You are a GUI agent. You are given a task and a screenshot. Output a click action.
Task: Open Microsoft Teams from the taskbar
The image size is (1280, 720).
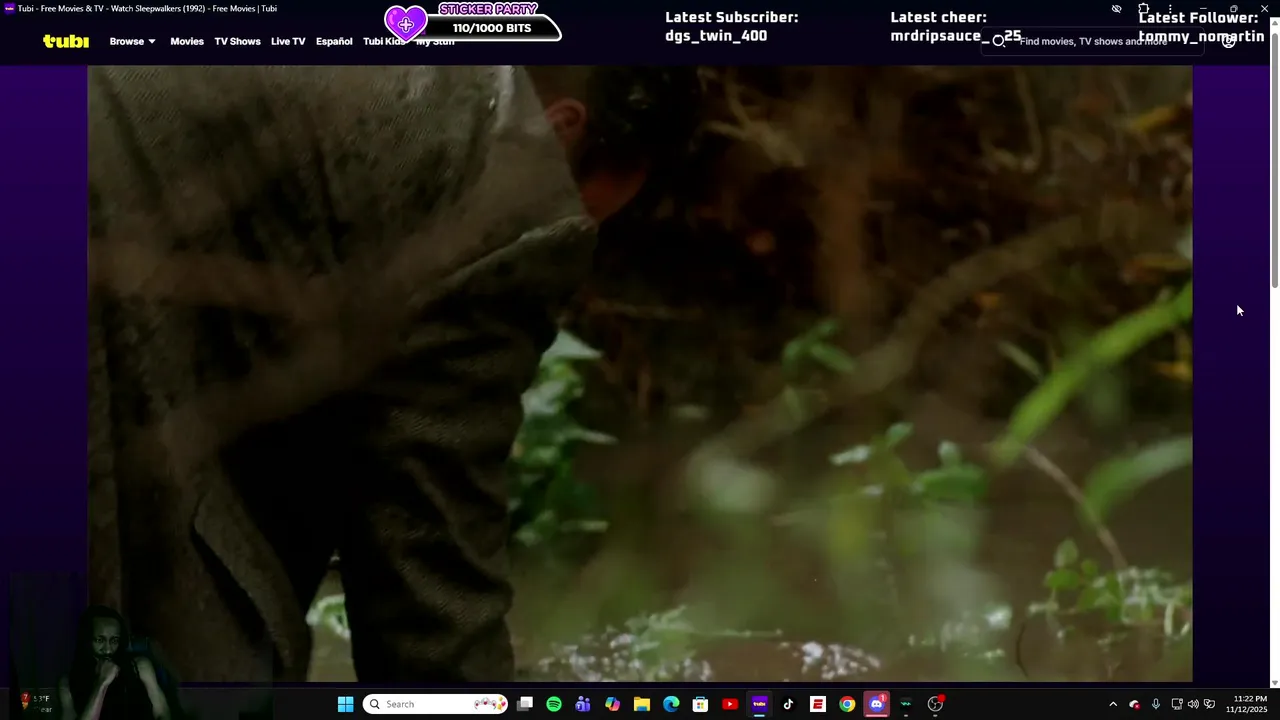tap(583, 704)
